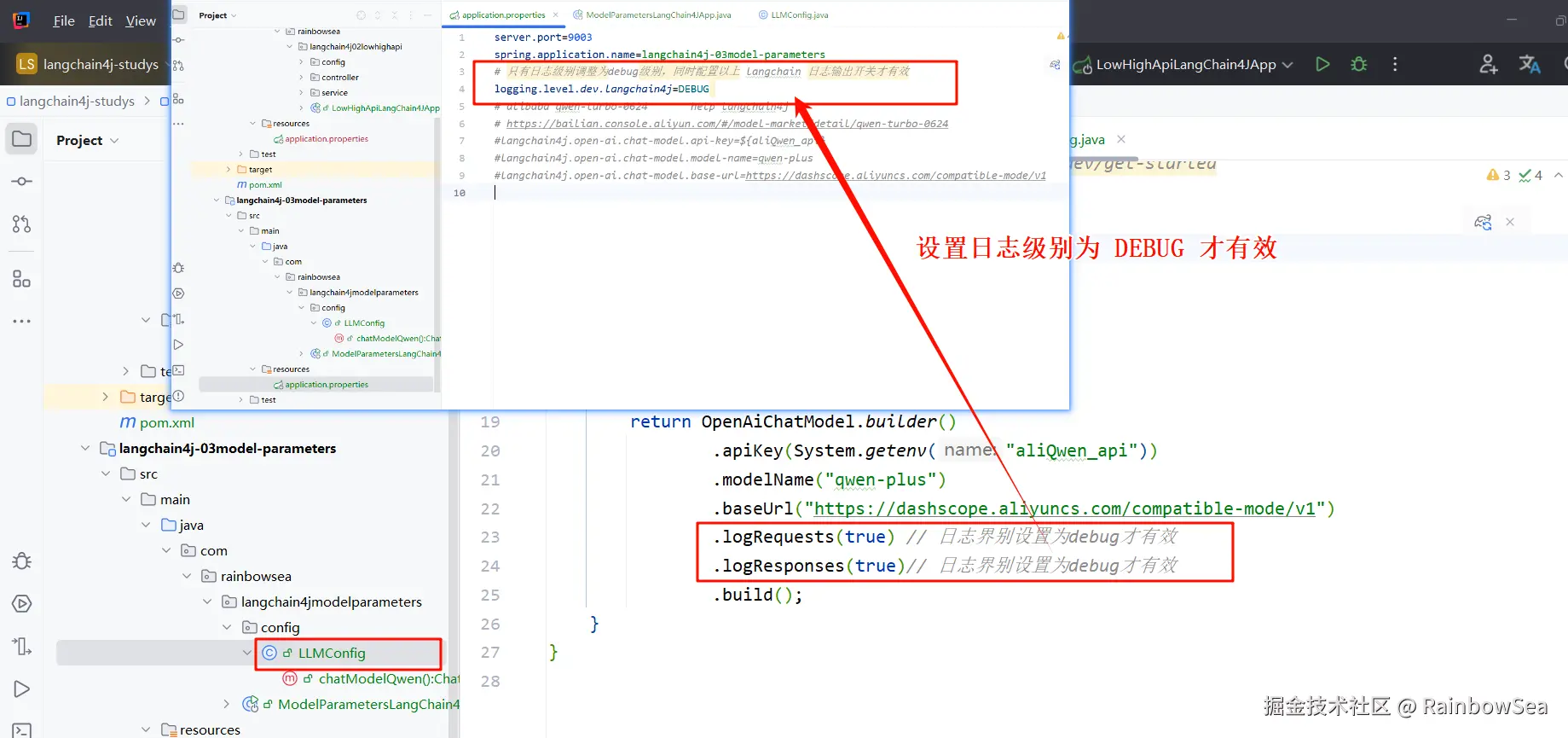The image size is (1568, 738).
Task: Click the Translate icon in top toolbar
Action: (1530, 64)
